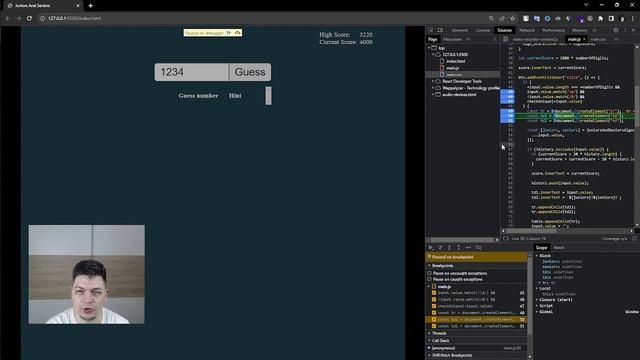
Task: Activate the inspect element picker
Action: 431,30
